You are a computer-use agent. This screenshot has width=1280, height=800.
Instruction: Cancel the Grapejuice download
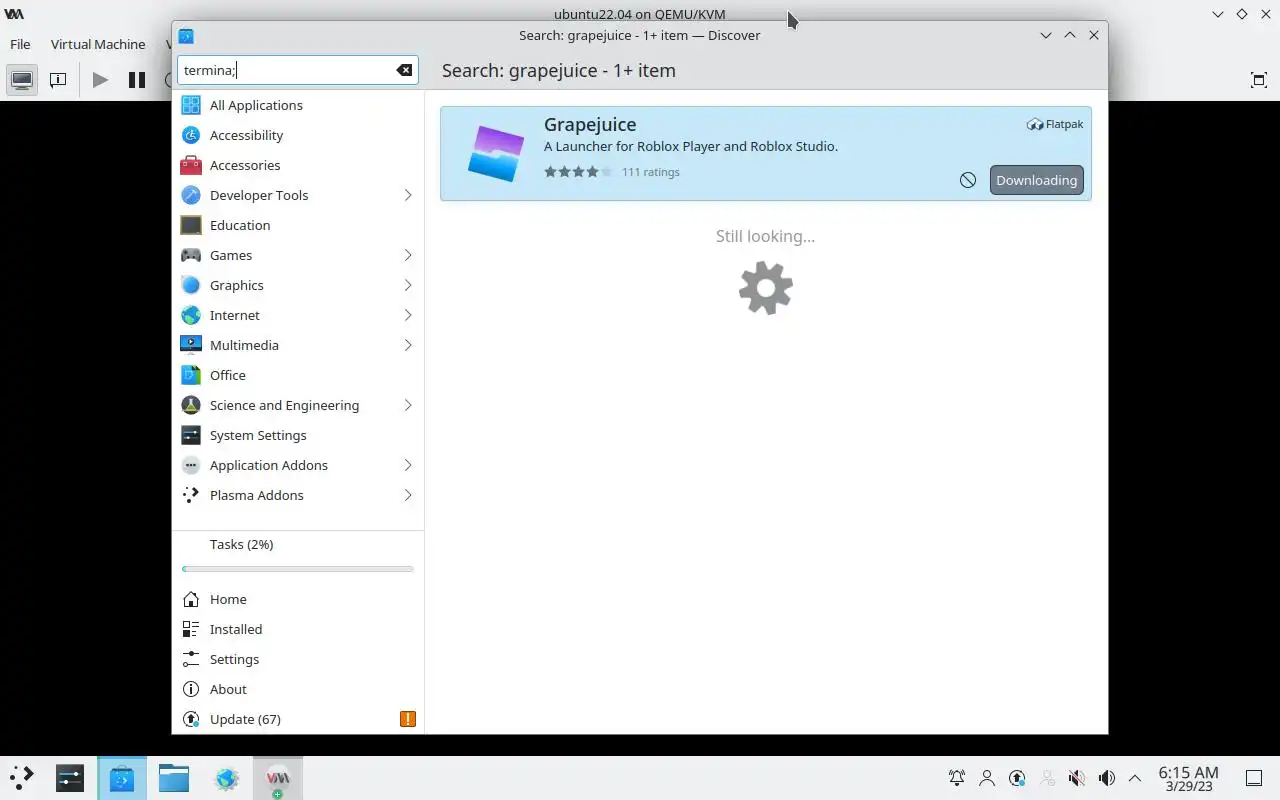(x=968, y=180)
